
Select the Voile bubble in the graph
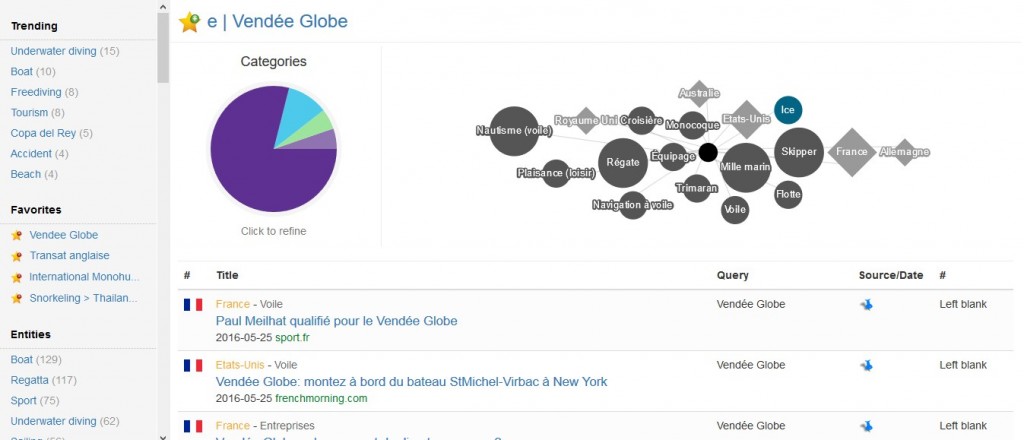tap(735, 210)
